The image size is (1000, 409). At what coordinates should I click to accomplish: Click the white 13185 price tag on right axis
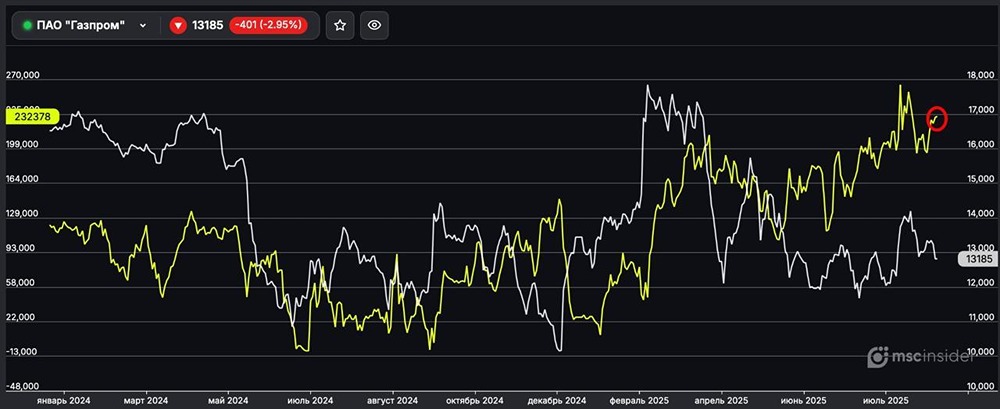976,259
